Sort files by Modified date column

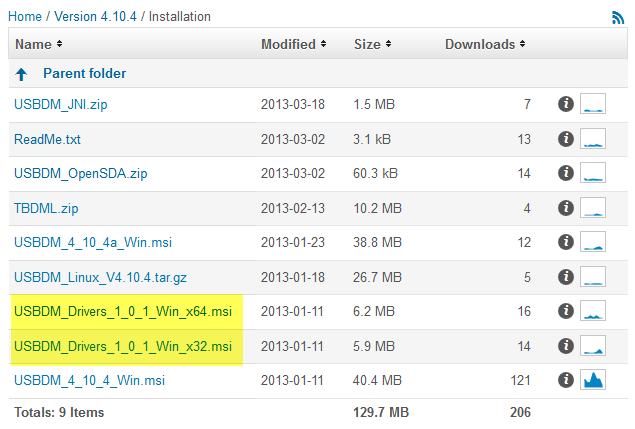[294, 44]
